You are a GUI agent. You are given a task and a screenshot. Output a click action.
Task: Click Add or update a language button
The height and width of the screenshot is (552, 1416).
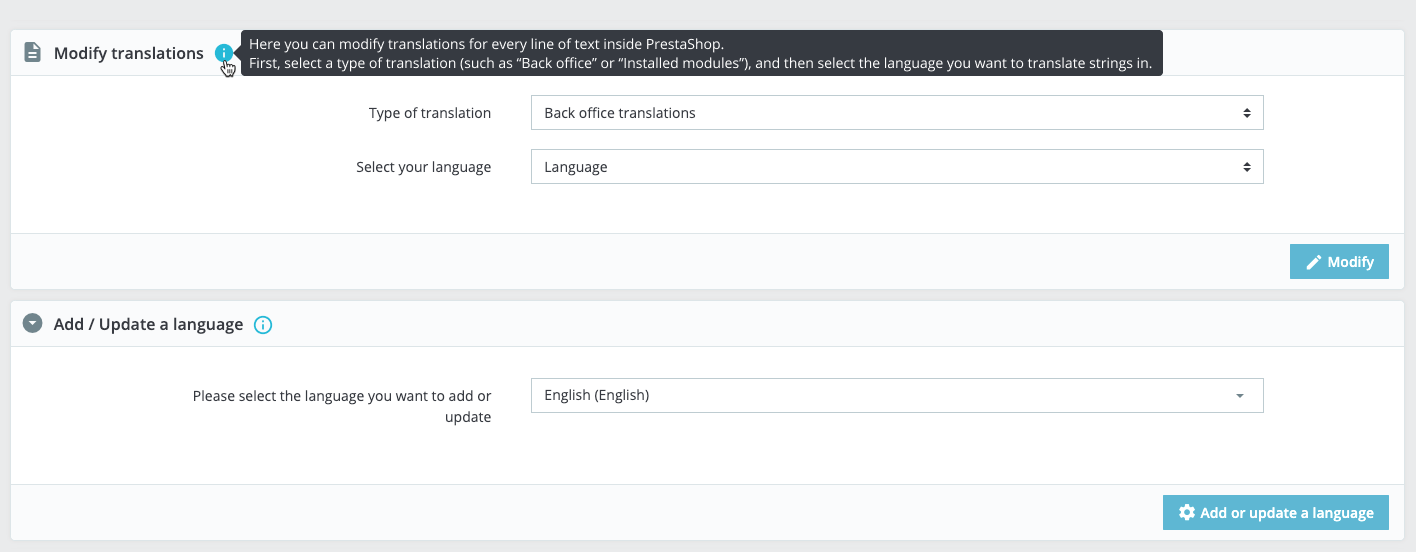1276,512
